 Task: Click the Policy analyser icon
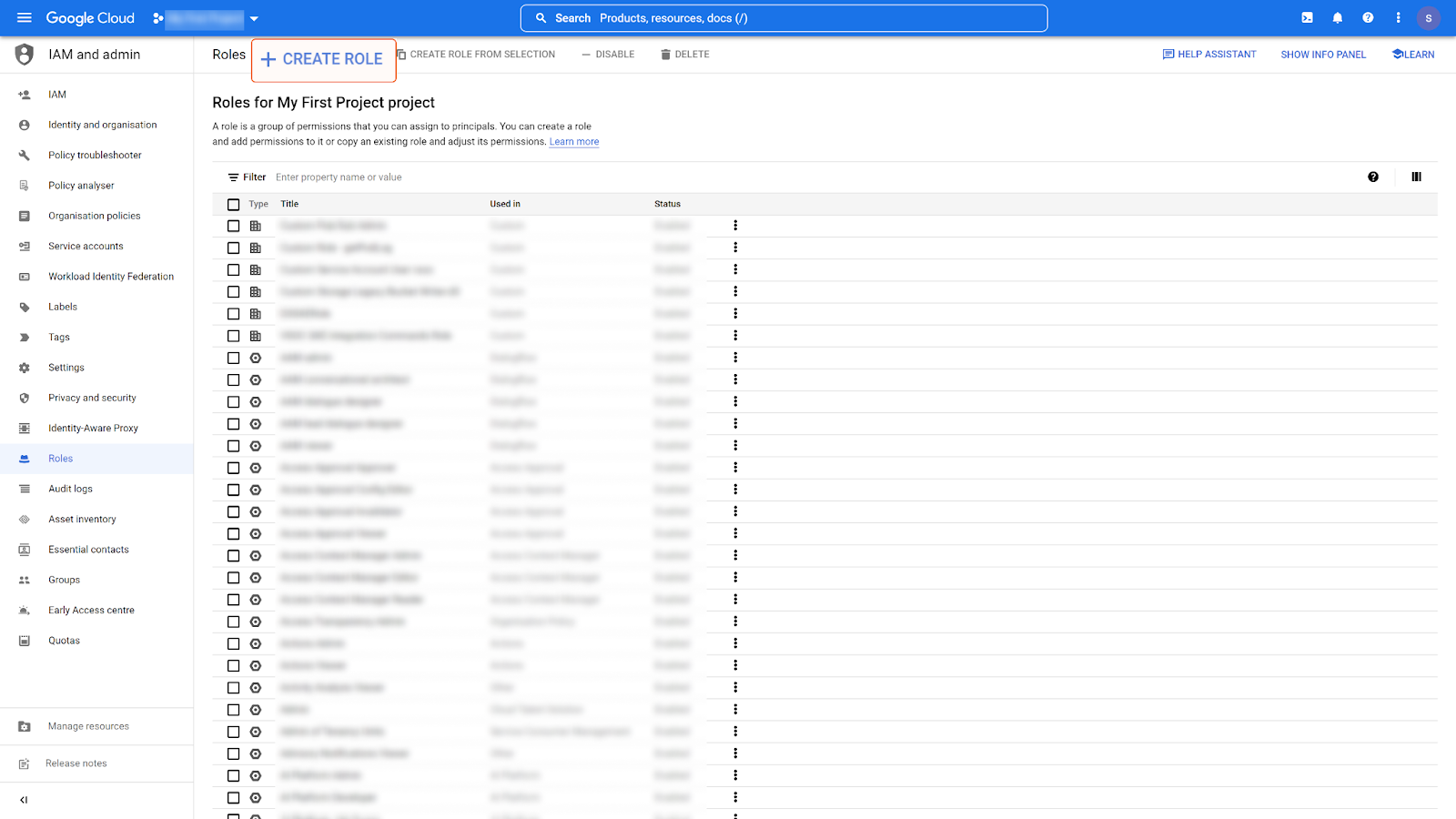click(25, 186)
